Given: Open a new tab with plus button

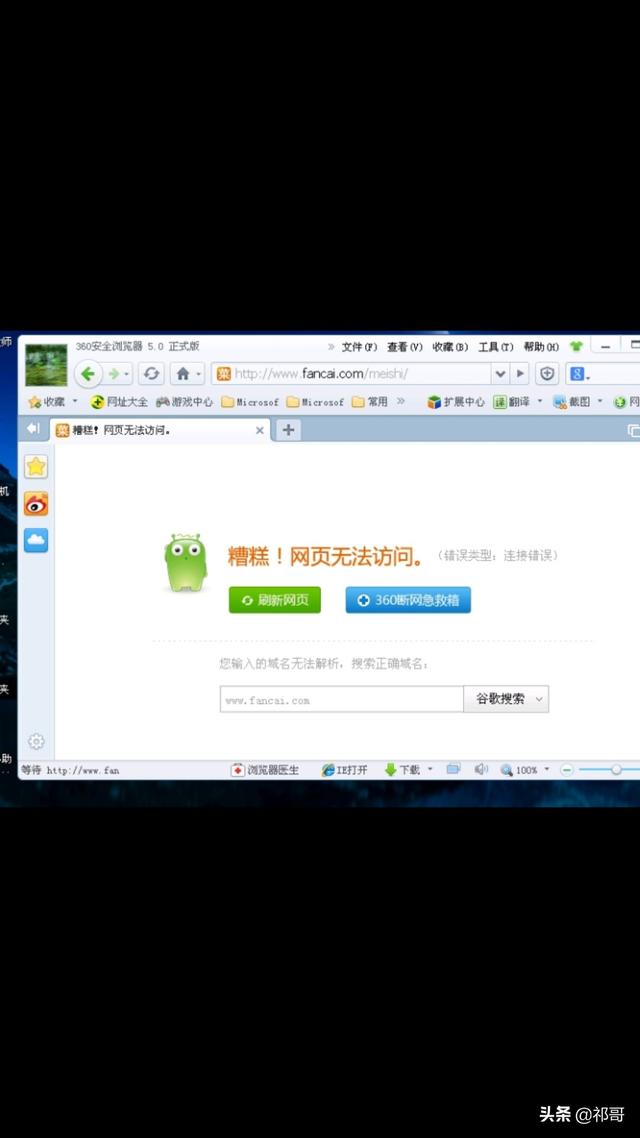Looking at the screenshot, I should [x=288, y=430].
